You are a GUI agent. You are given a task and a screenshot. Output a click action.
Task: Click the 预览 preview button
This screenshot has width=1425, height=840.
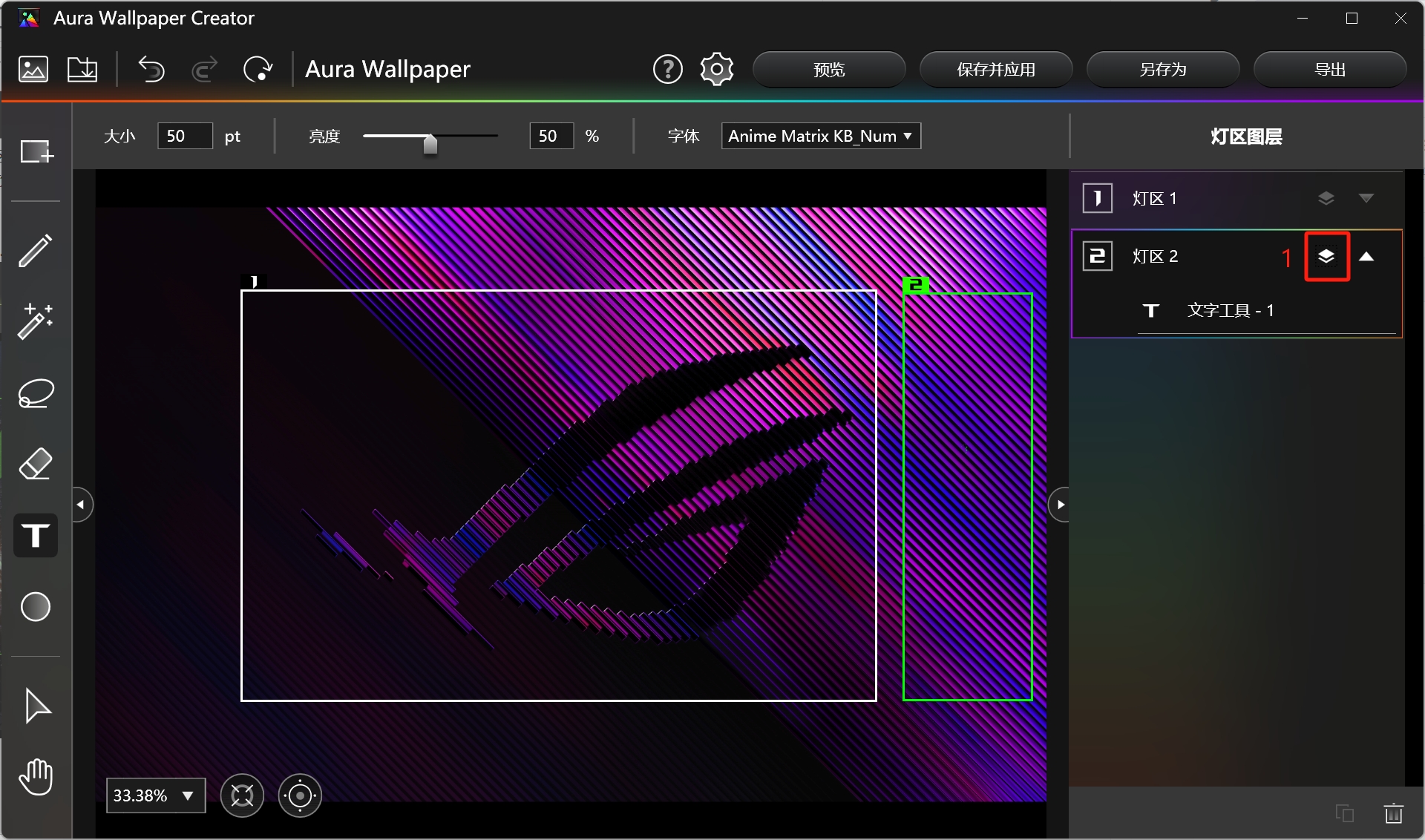[829, 69]
